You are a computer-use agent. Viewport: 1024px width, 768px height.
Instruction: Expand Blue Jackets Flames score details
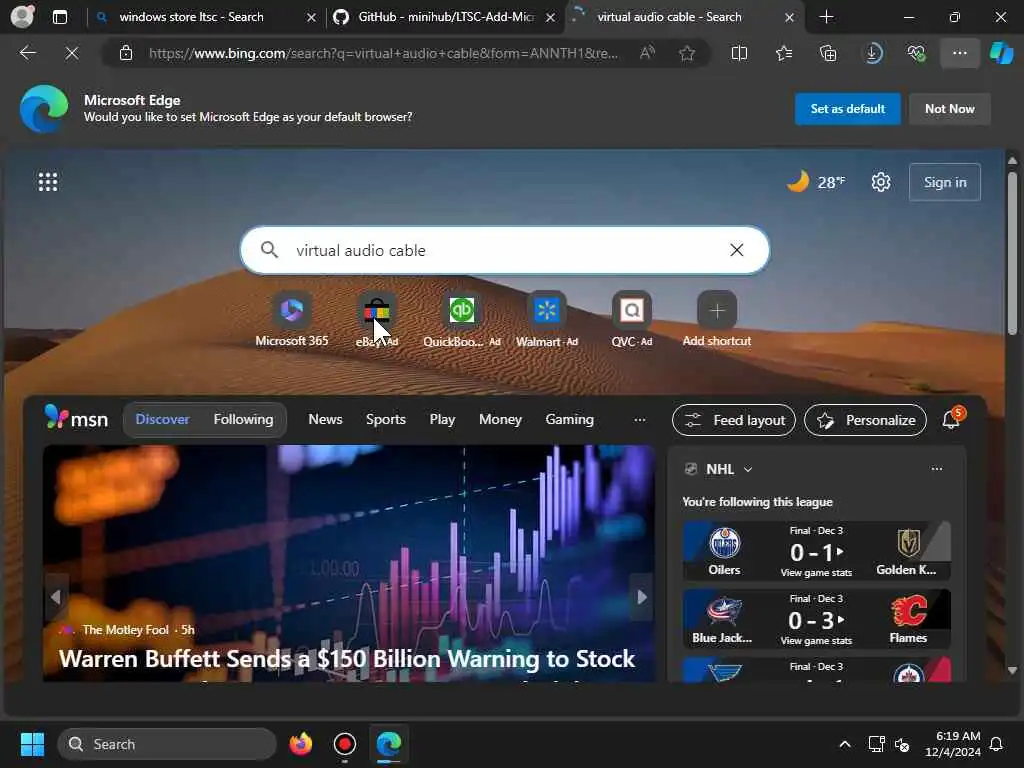tap(840, 620)
